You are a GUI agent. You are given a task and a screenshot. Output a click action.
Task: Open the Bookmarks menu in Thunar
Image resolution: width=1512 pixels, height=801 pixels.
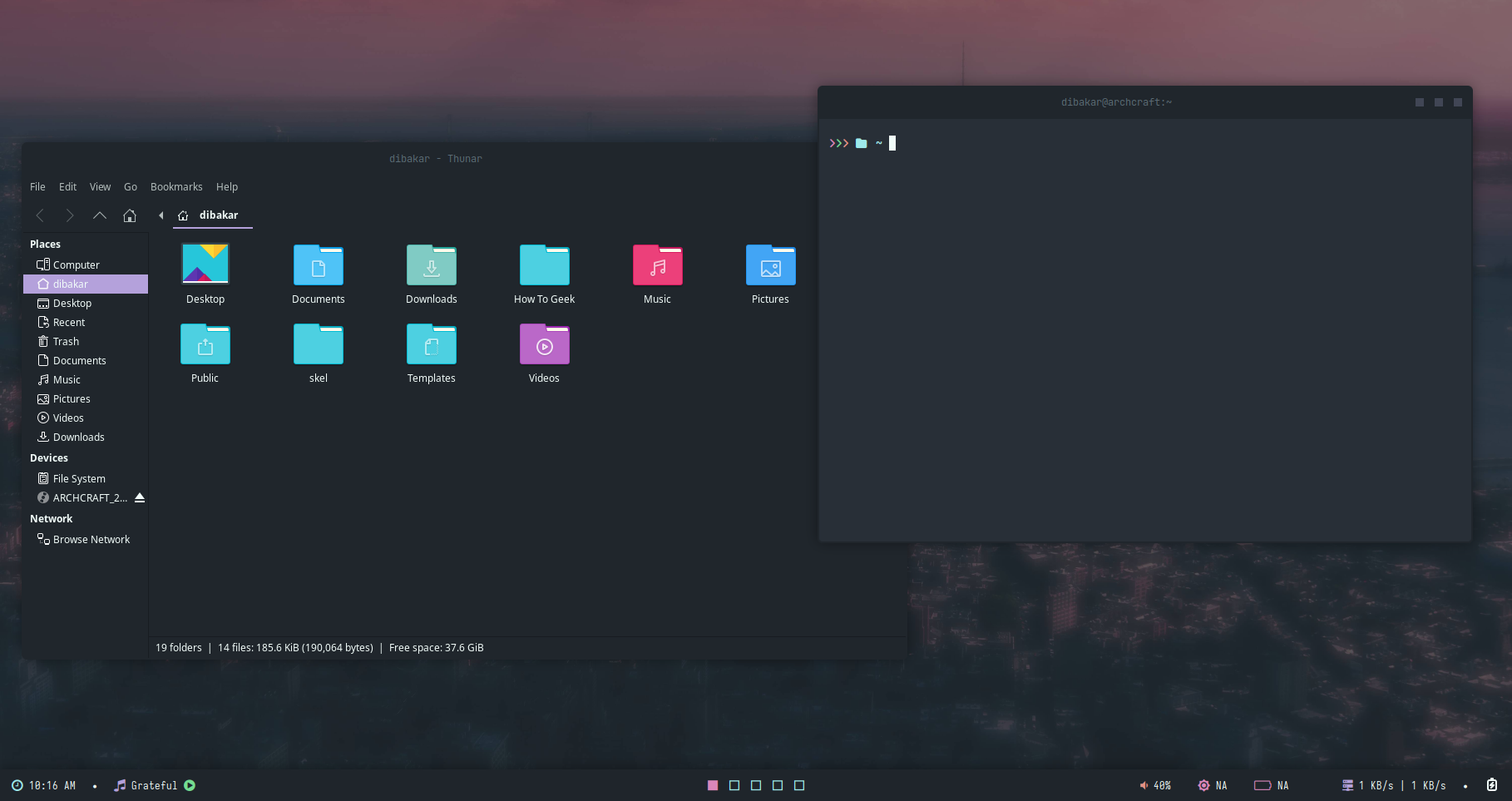click(176, 187)
